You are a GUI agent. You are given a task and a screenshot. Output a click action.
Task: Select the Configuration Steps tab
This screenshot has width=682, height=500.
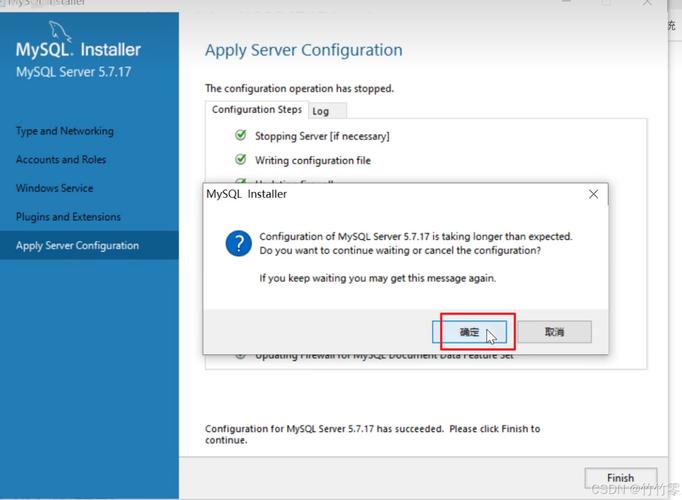pos(256,110)
